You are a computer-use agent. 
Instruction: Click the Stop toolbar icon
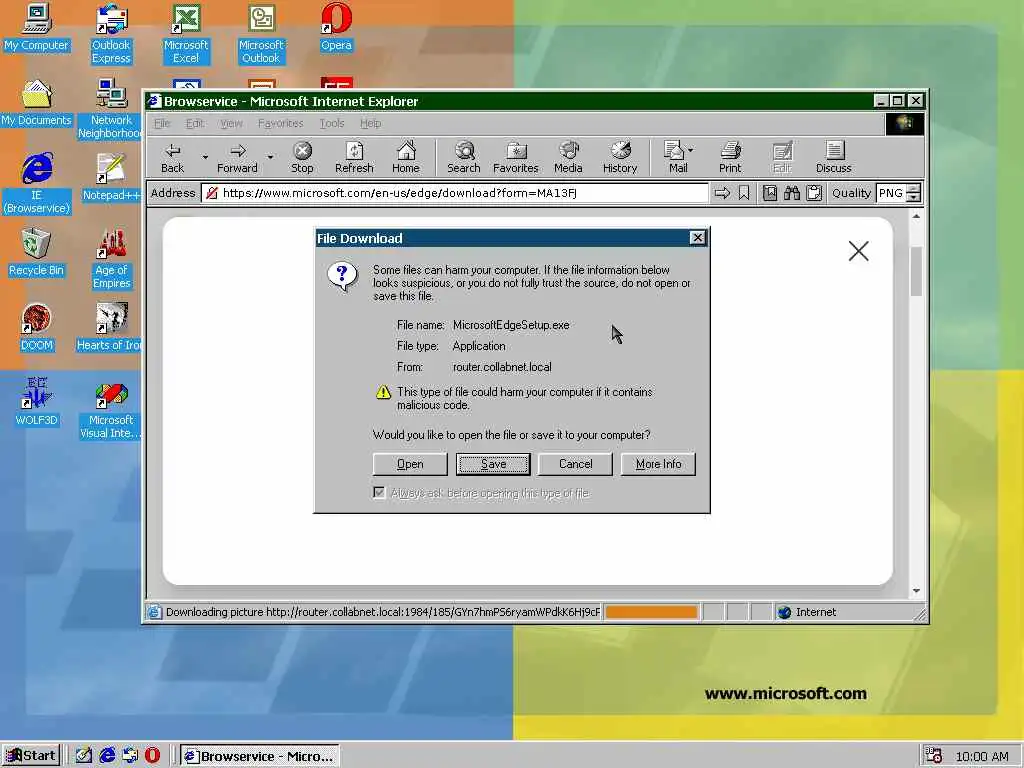coord(302,157)
